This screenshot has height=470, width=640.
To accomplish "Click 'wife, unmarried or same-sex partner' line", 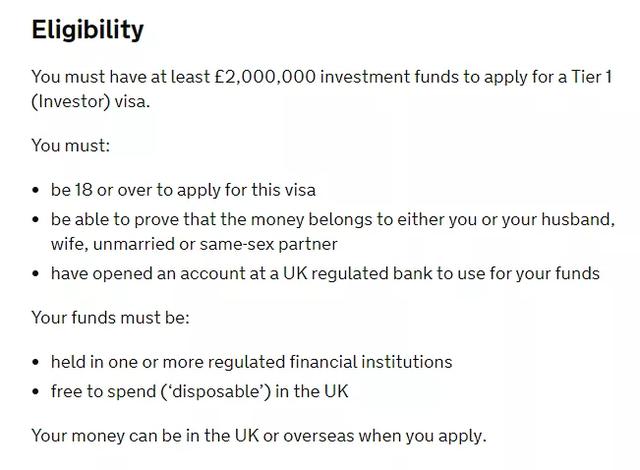I will click(194, 244).
